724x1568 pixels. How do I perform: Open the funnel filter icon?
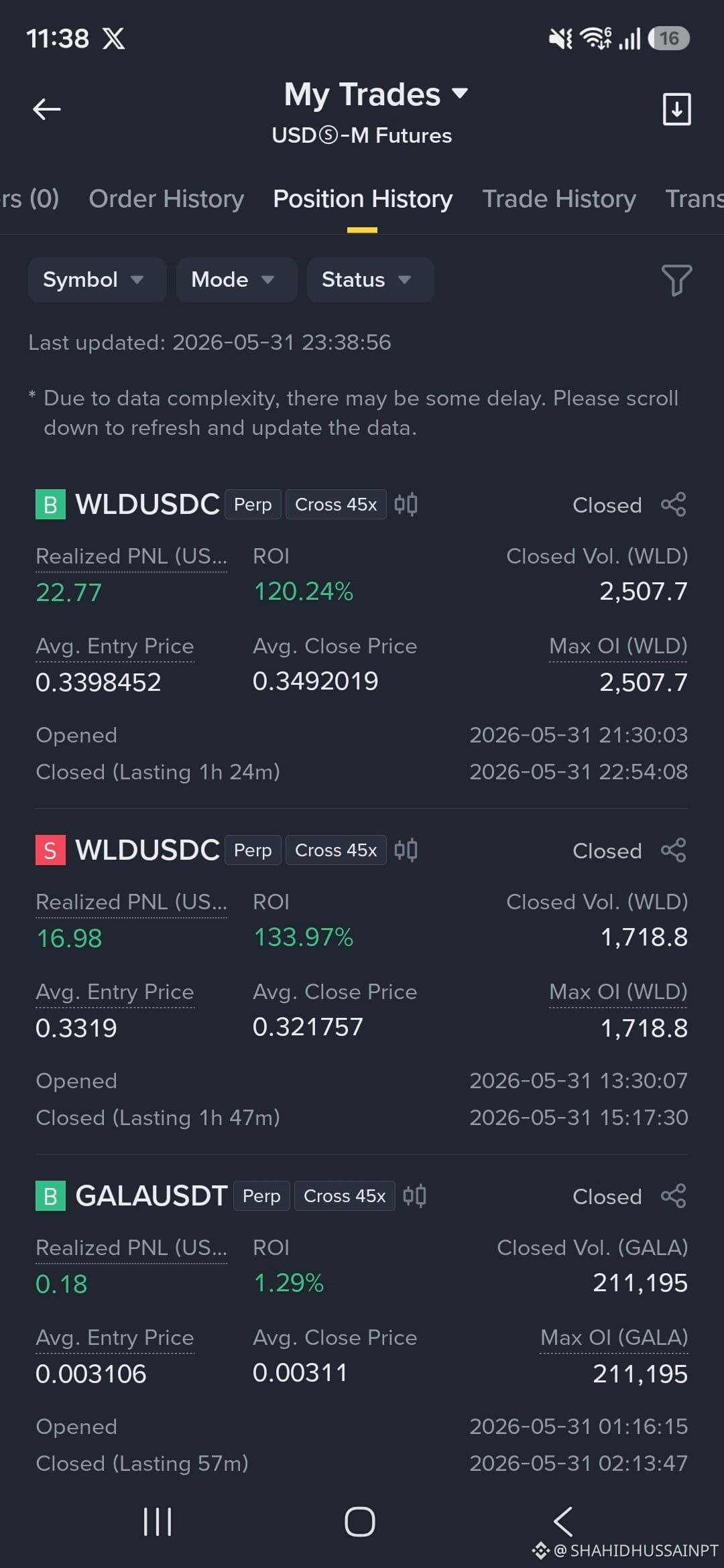(676, 280)
